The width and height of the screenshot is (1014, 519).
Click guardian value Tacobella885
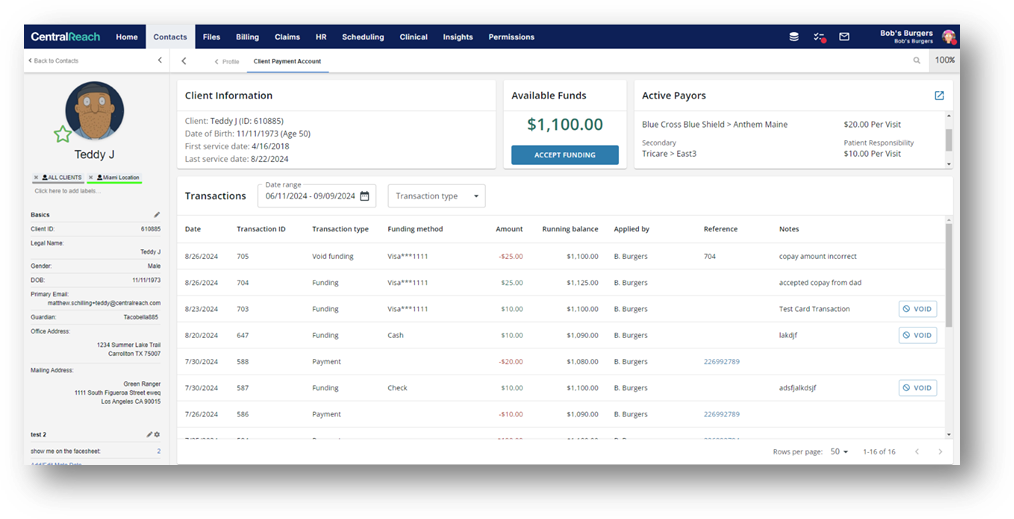pos(141,317)
